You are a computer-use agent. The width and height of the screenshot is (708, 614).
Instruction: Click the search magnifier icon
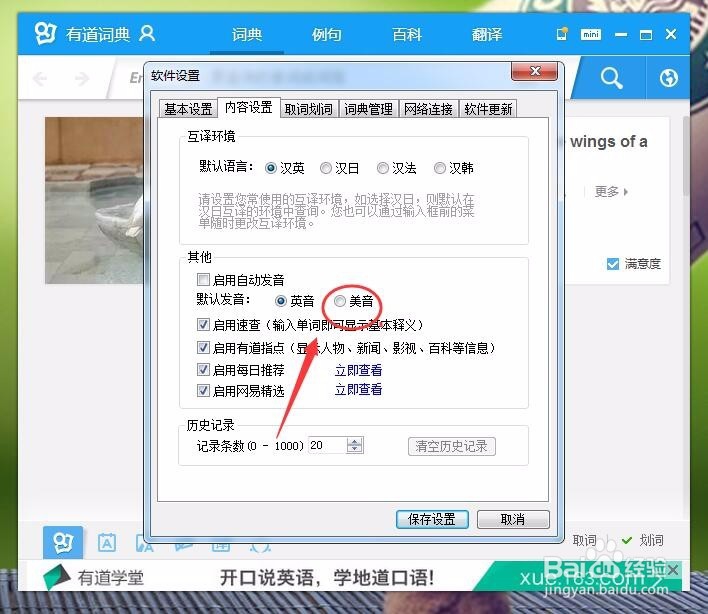click(611, 78)
